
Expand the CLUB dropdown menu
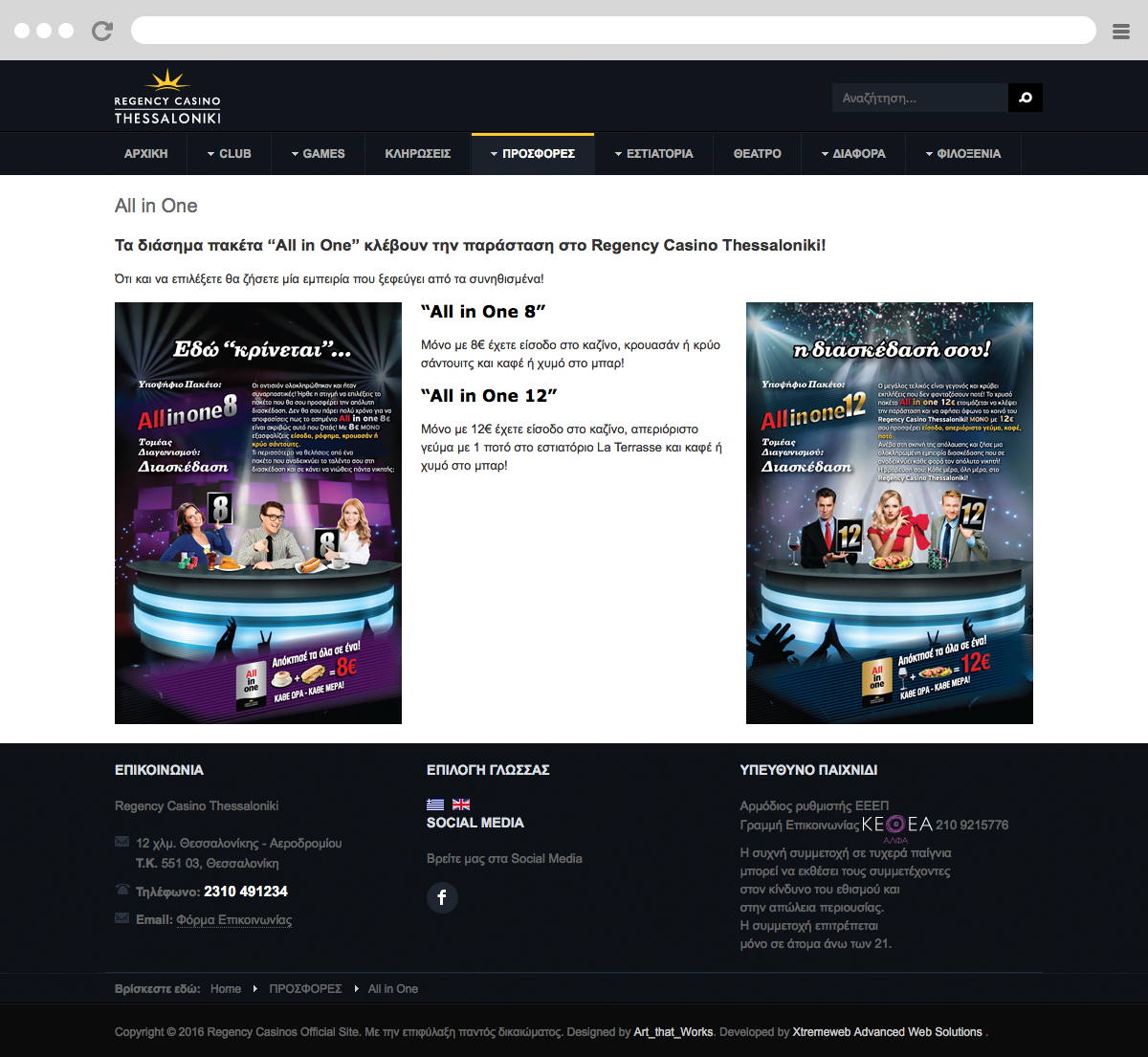tap(230, 154)
